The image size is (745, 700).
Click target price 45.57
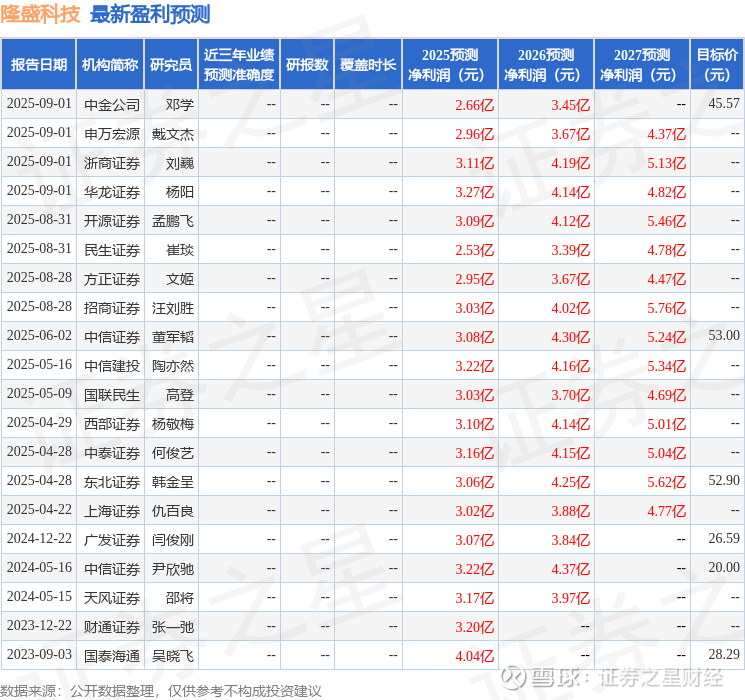724,104
